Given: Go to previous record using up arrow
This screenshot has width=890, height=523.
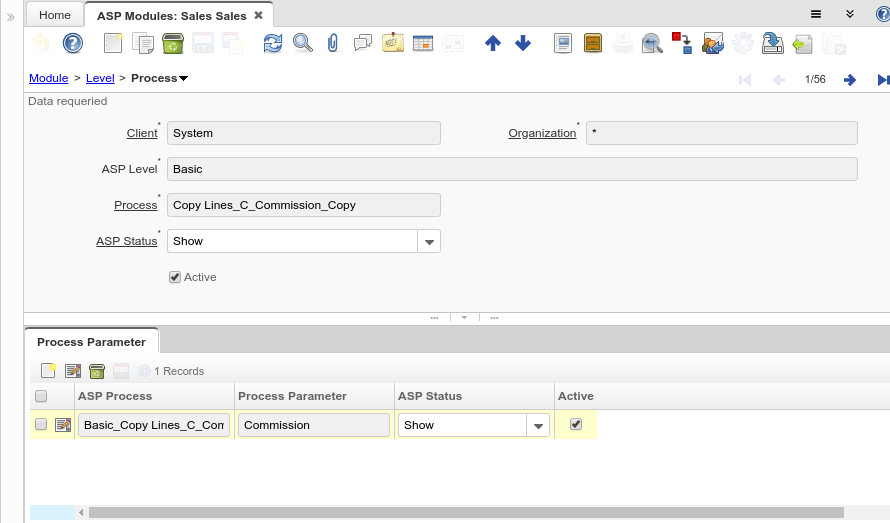Looking at the screenshot, I should click(492, 43).
